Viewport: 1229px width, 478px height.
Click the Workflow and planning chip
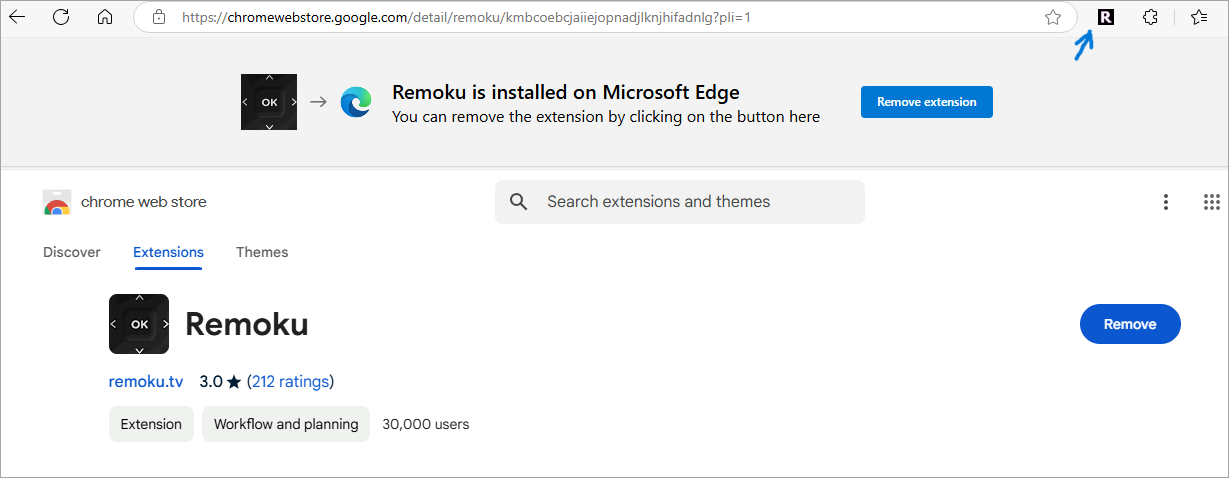pyautogui.click(x=286, y=424)
